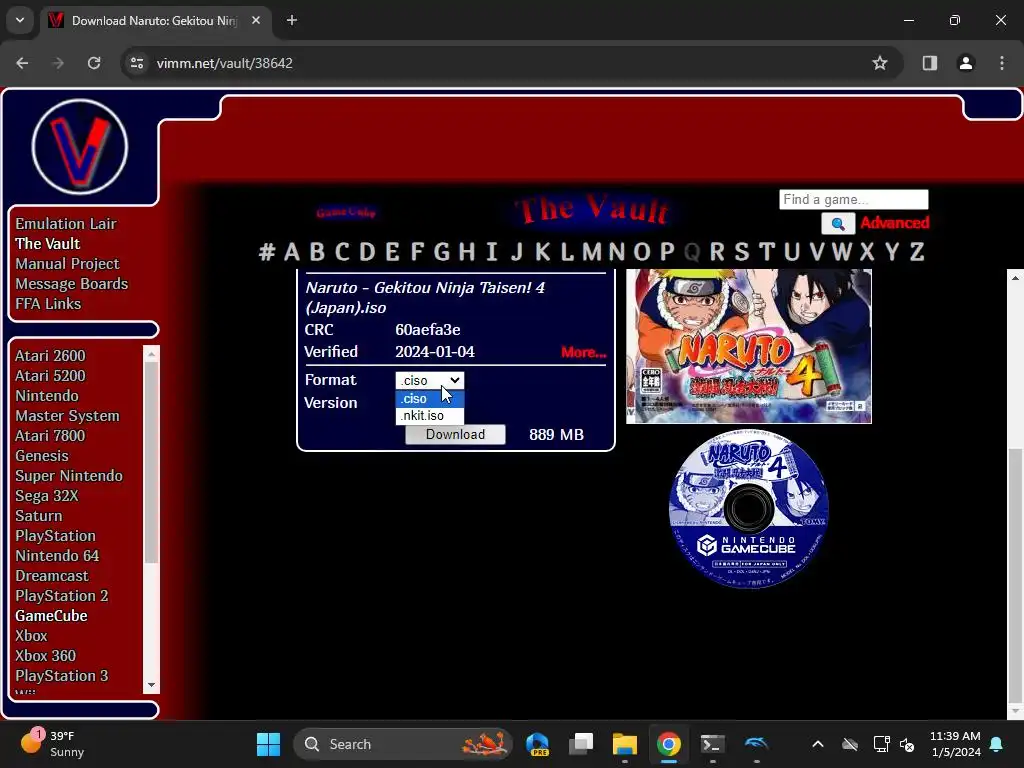The image size is (1024, 768).
Task: Click the magnifier search button
Action: click(838, 224)
